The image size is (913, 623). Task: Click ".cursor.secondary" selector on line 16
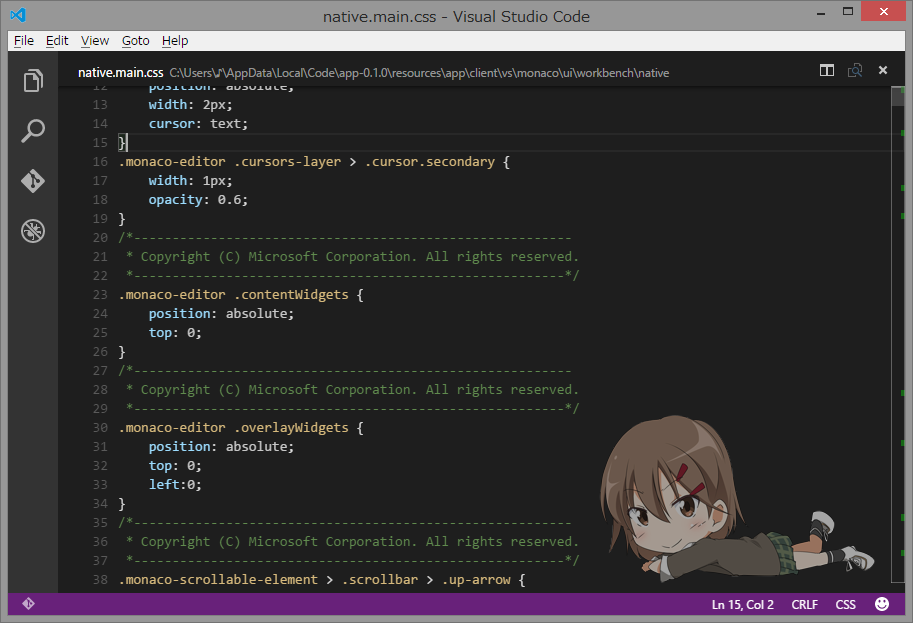tap(430, 162)
